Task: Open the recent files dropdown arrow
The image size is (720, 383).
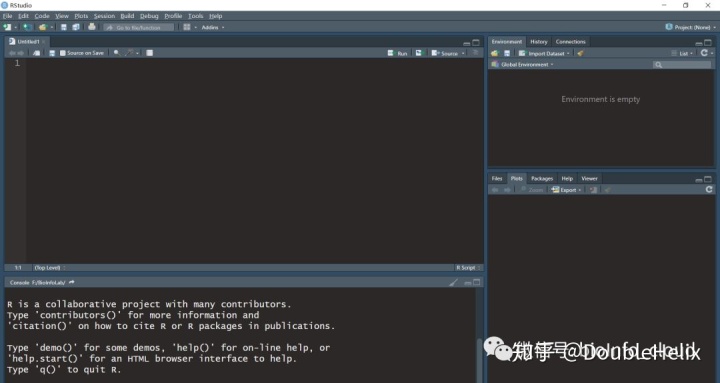Action: tap(51, 28)
